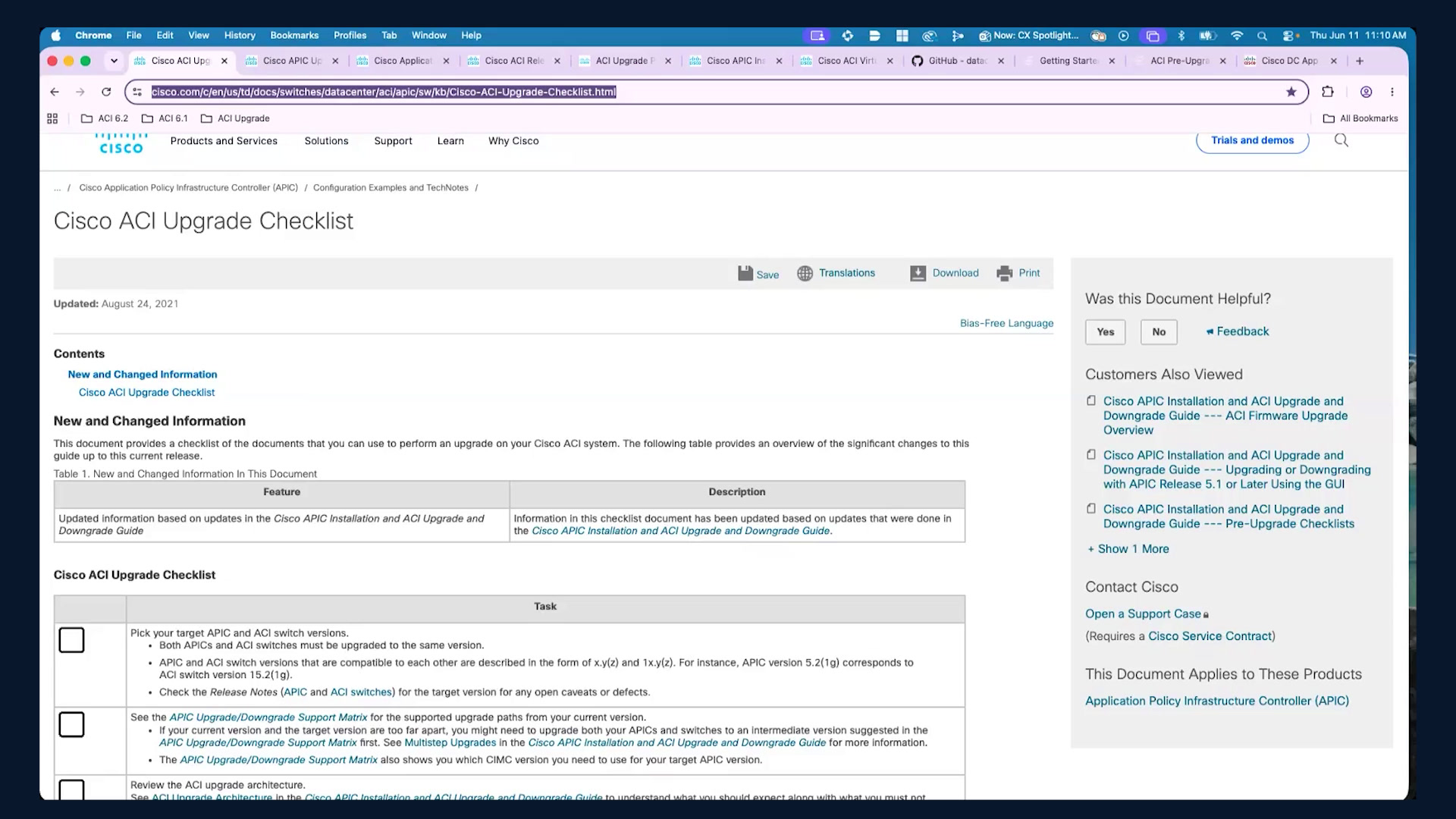The width and height of the screenshot is (1456, 819).
Task: Click the Wi-Fi icon in menu bar
Action: tap(1237, 36)
